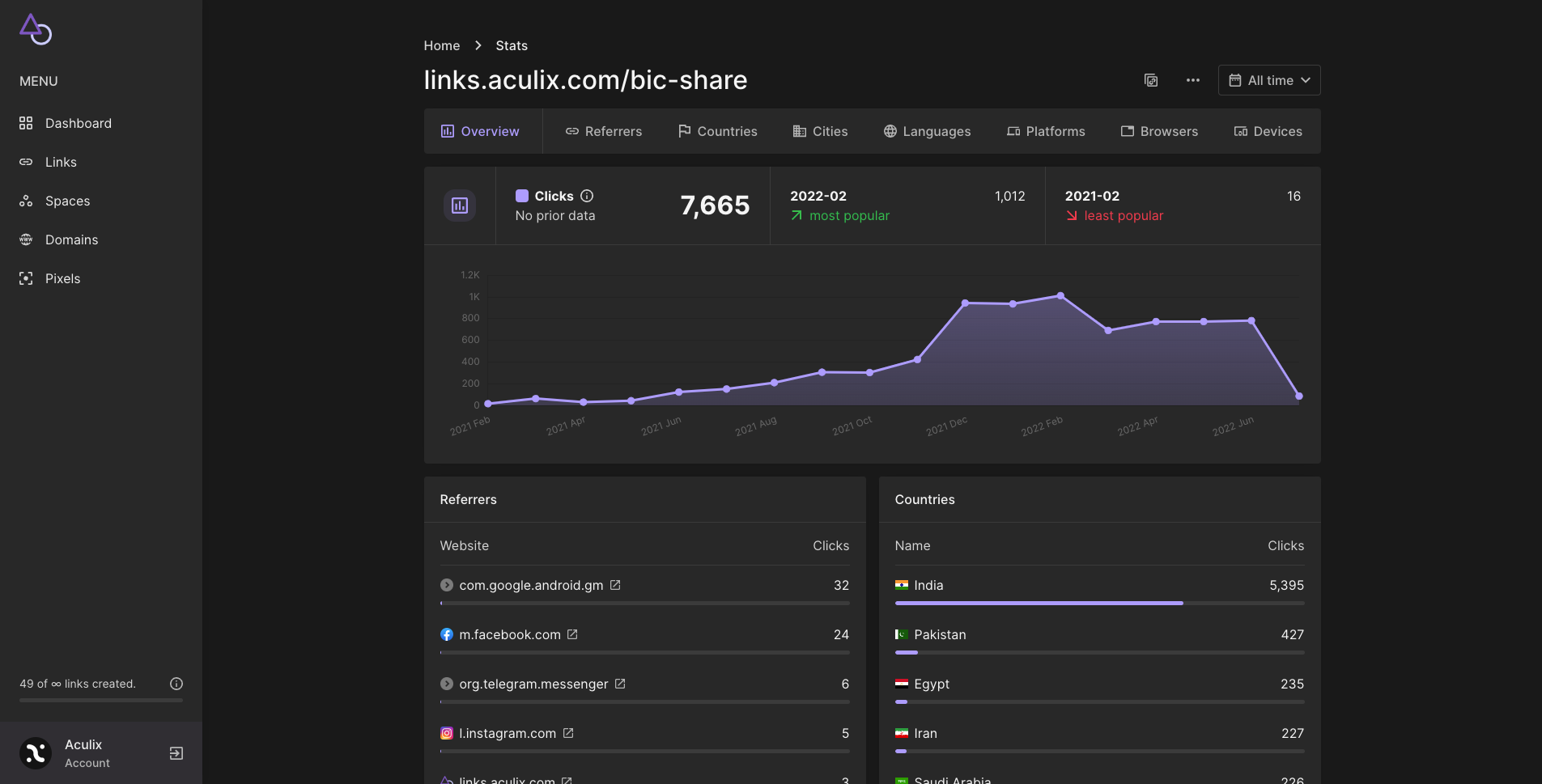This screenshot has width=1542, height=784.
Task: Click Stats in the breadcrumb
Action: click(x=512, y=45)
